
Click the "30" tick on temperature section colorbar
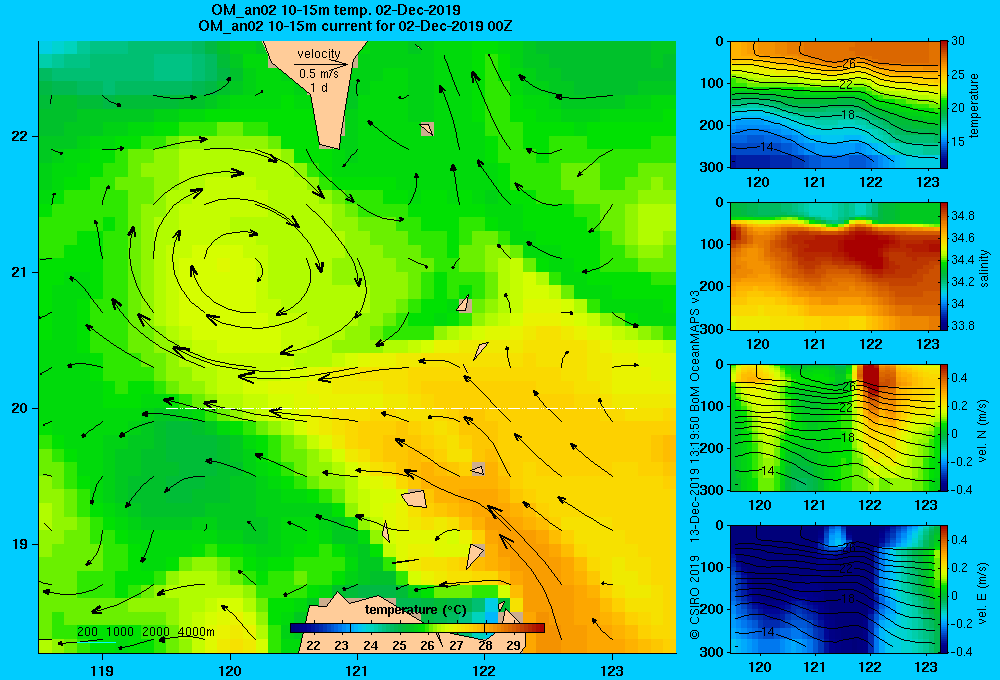958,41
